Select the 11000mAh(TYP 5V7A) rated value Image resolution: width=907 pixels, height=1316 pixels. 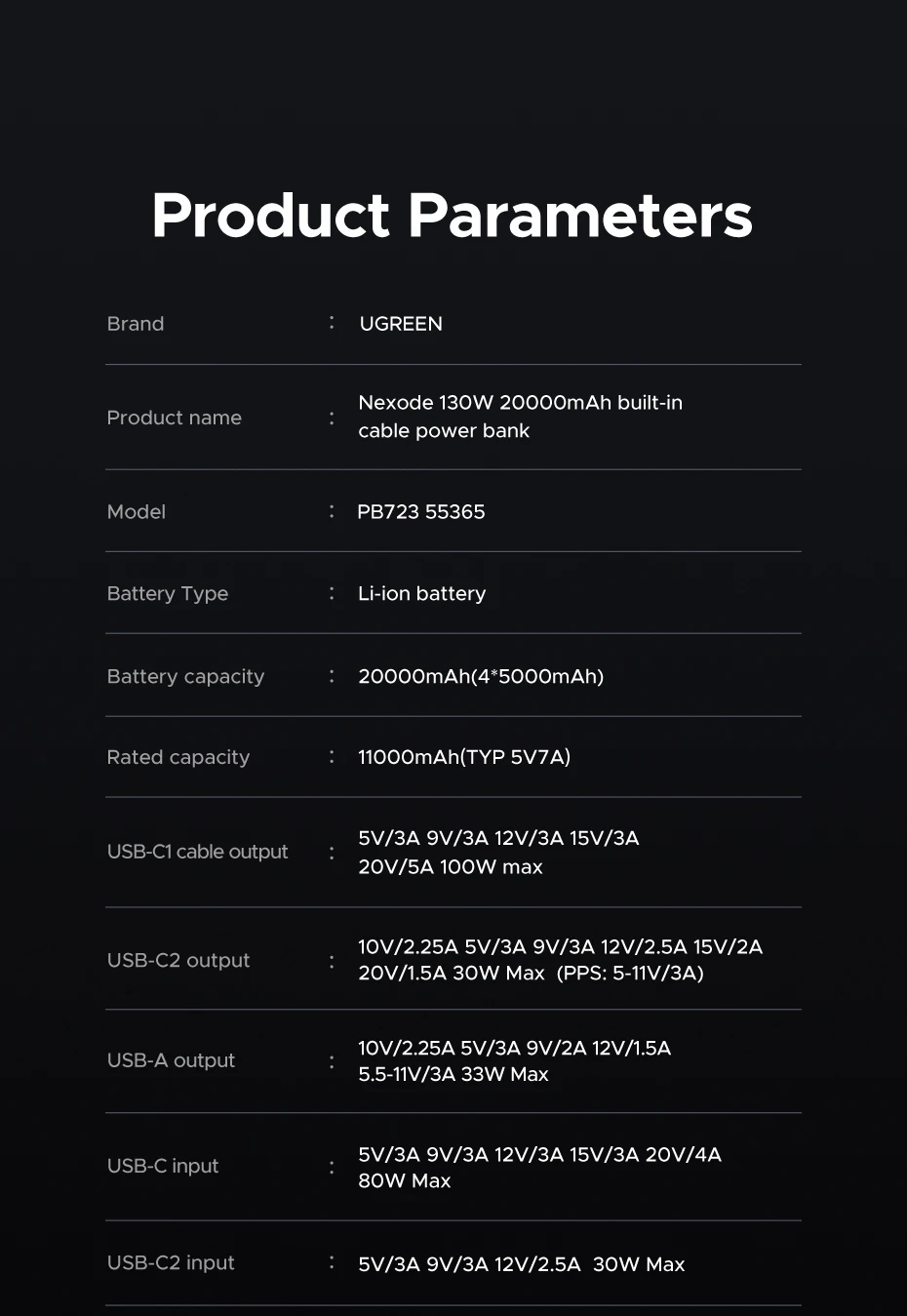pyautogui.click(x=464, y=758)
